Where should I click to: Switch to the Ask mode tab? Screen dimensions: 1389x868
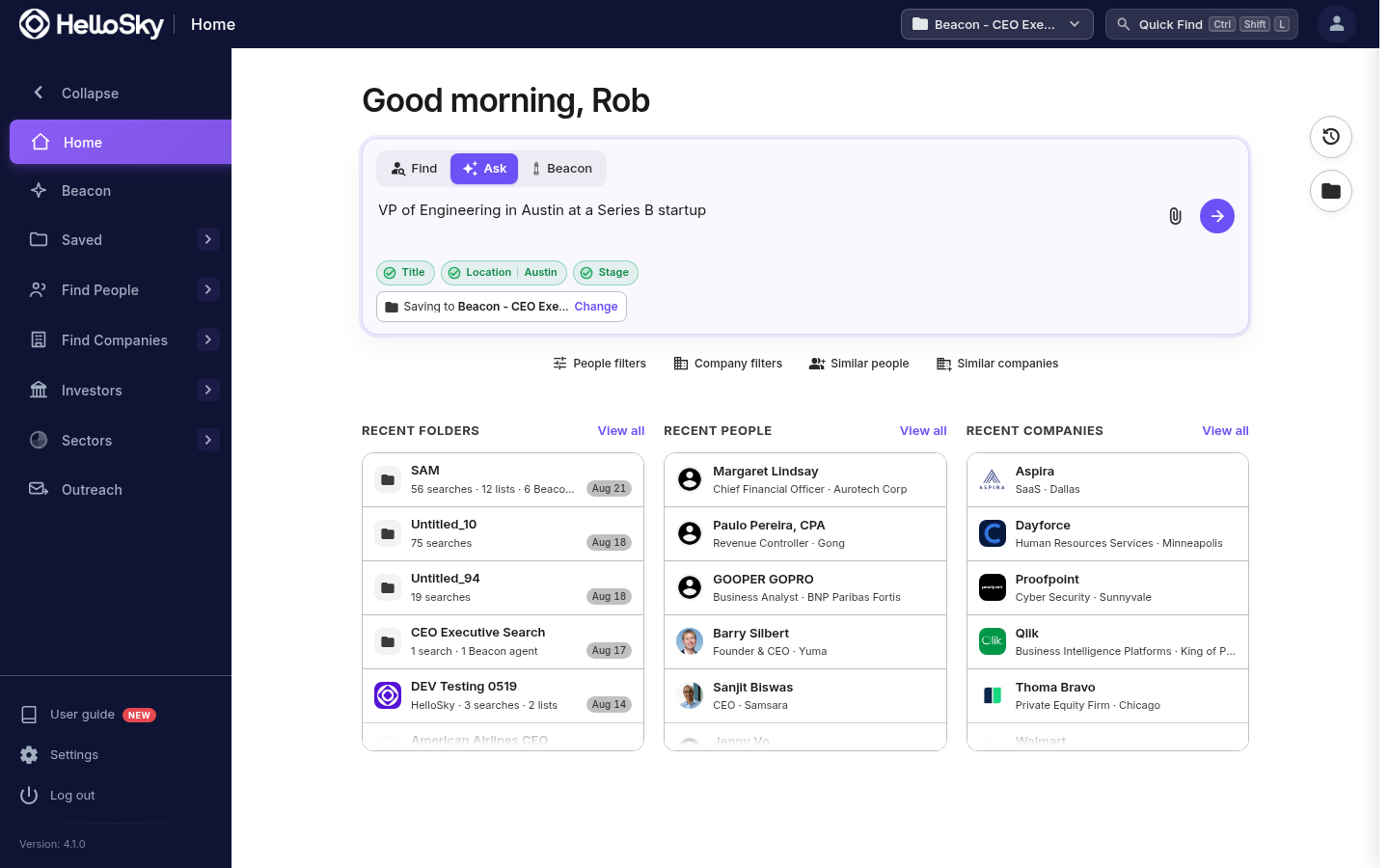pos(484,169)
